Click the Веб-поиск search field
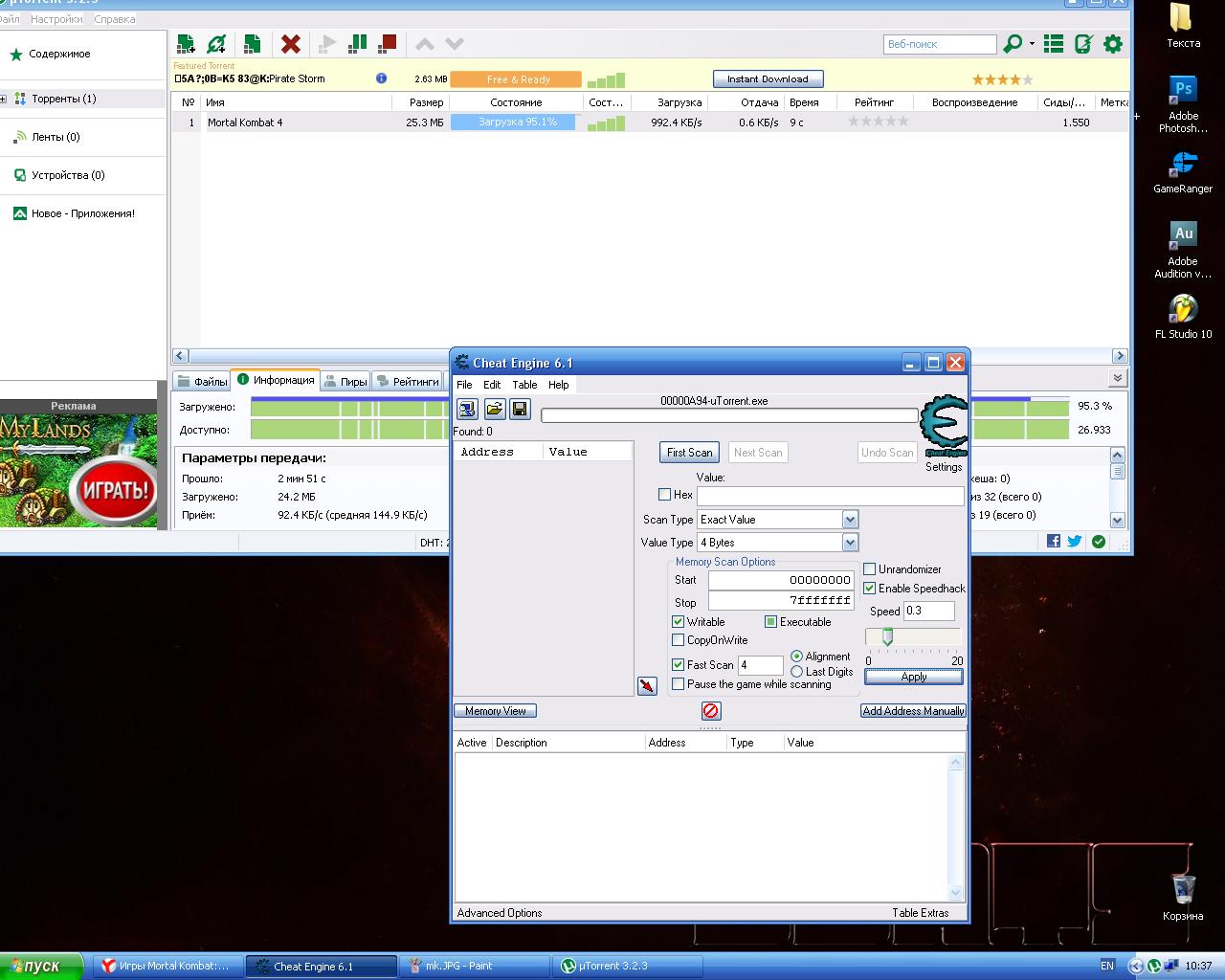Screen dimensions: 1225x980 click(x=940, y=44)
